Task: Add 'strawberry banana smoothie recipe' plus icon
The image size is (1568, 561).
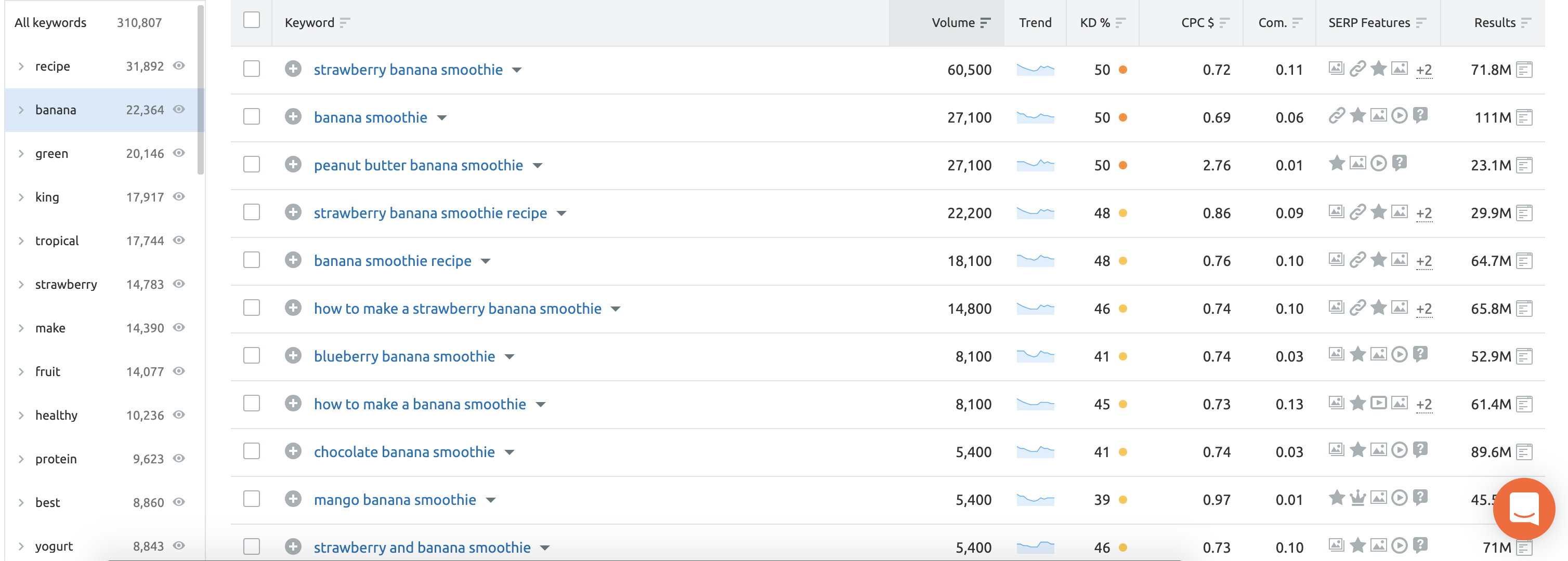Action: (293, 212)
